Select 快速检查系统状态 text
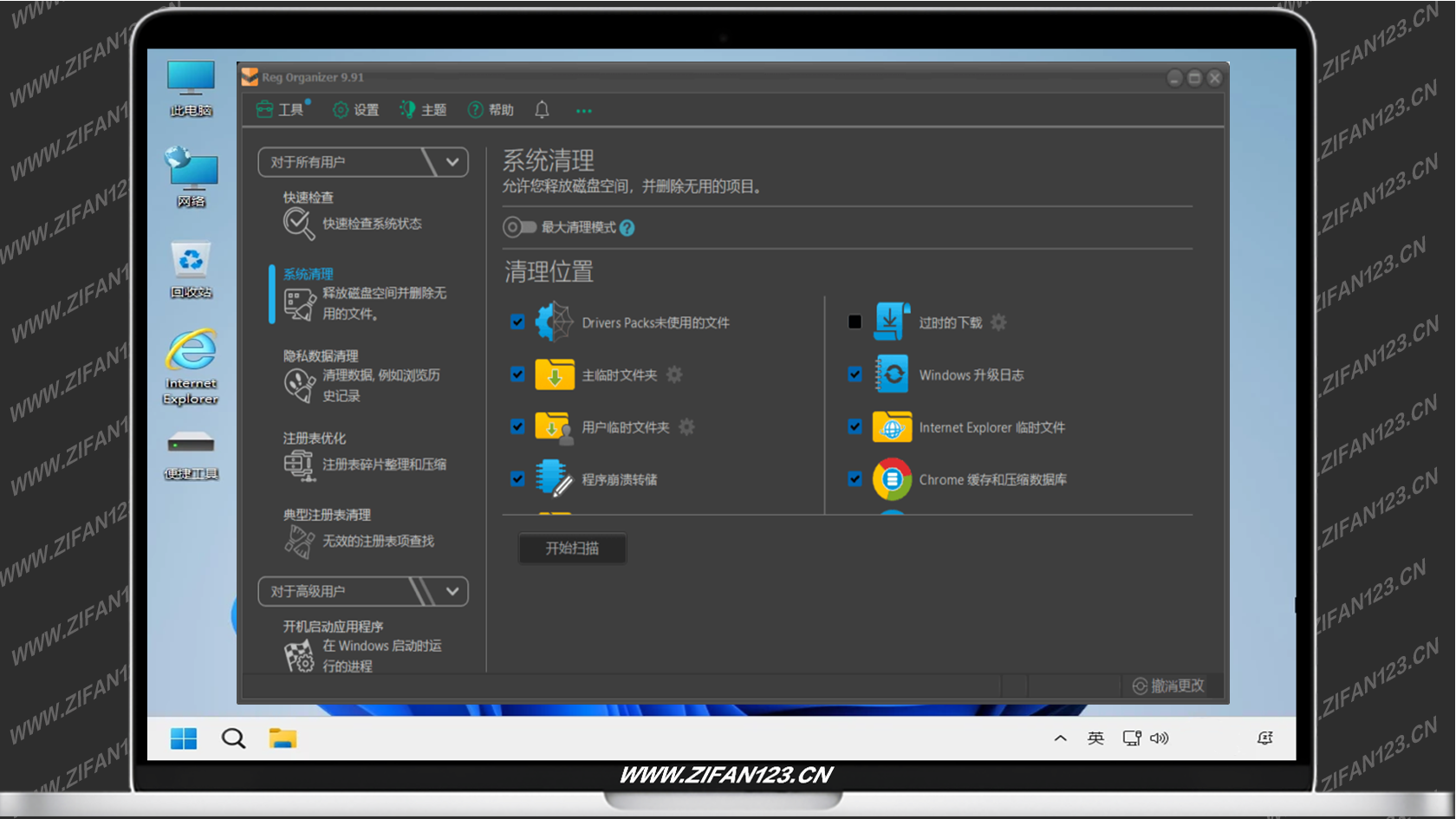The height and width of the screenshot is (819, 1456). [372, 224]
